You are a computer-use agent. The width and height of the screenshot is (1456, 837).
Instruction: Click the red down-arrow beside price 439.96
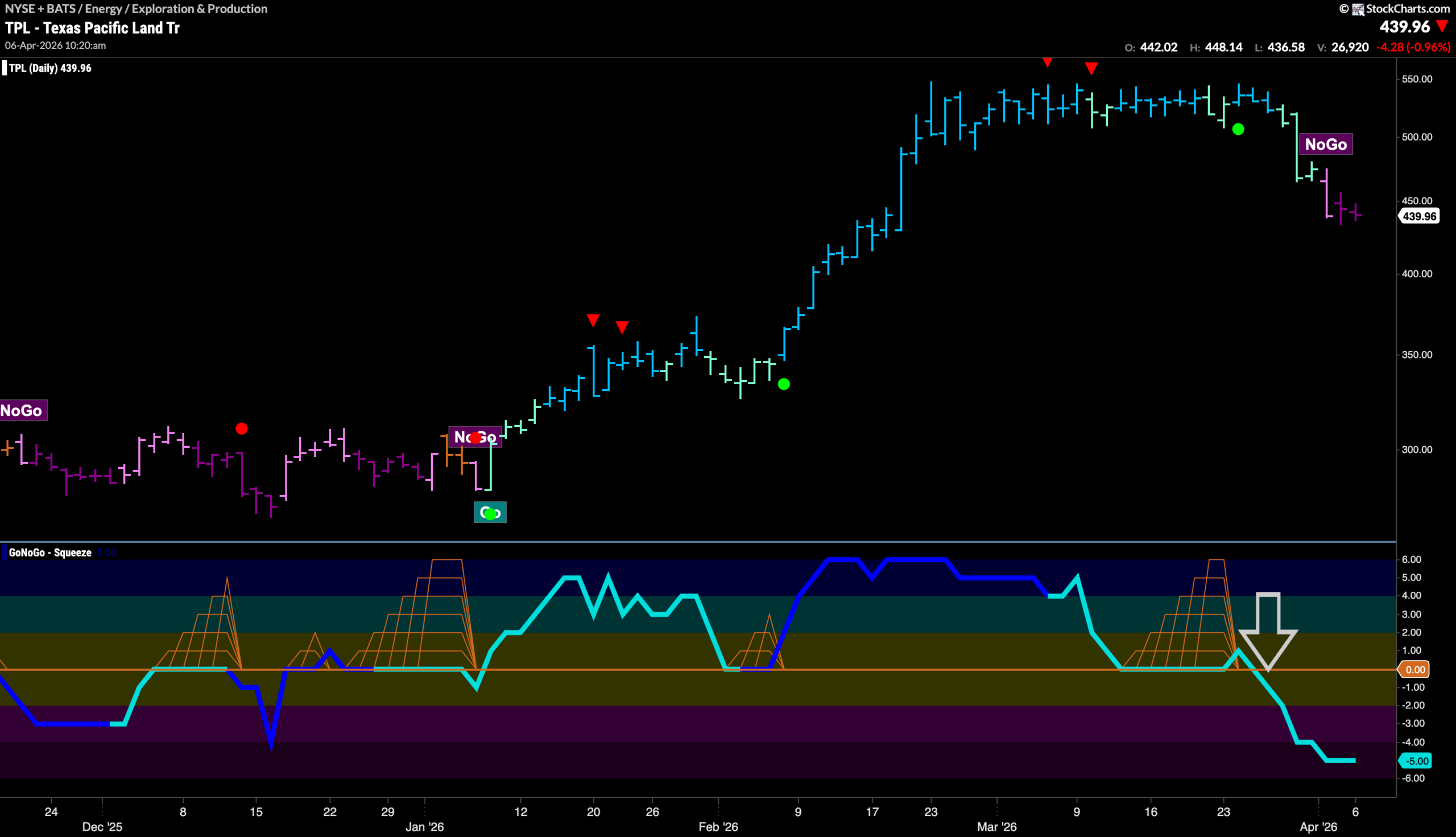pos(1442,26)
